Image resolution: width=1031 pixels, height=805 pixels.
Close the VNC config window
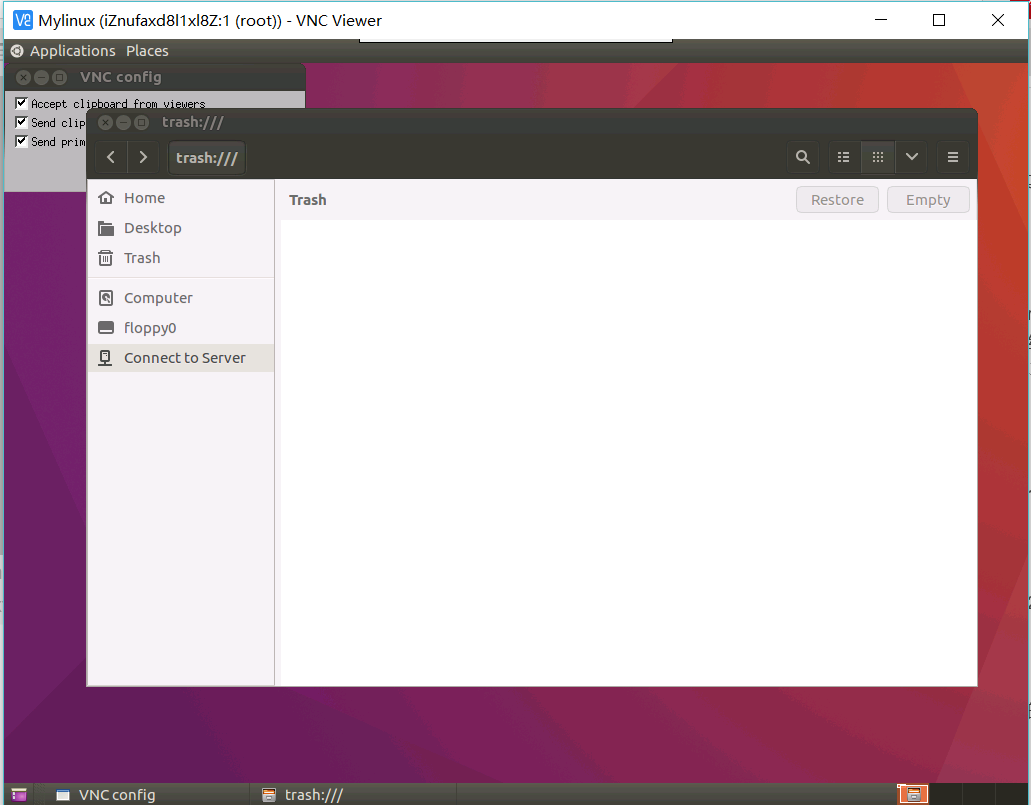point(23,78)
